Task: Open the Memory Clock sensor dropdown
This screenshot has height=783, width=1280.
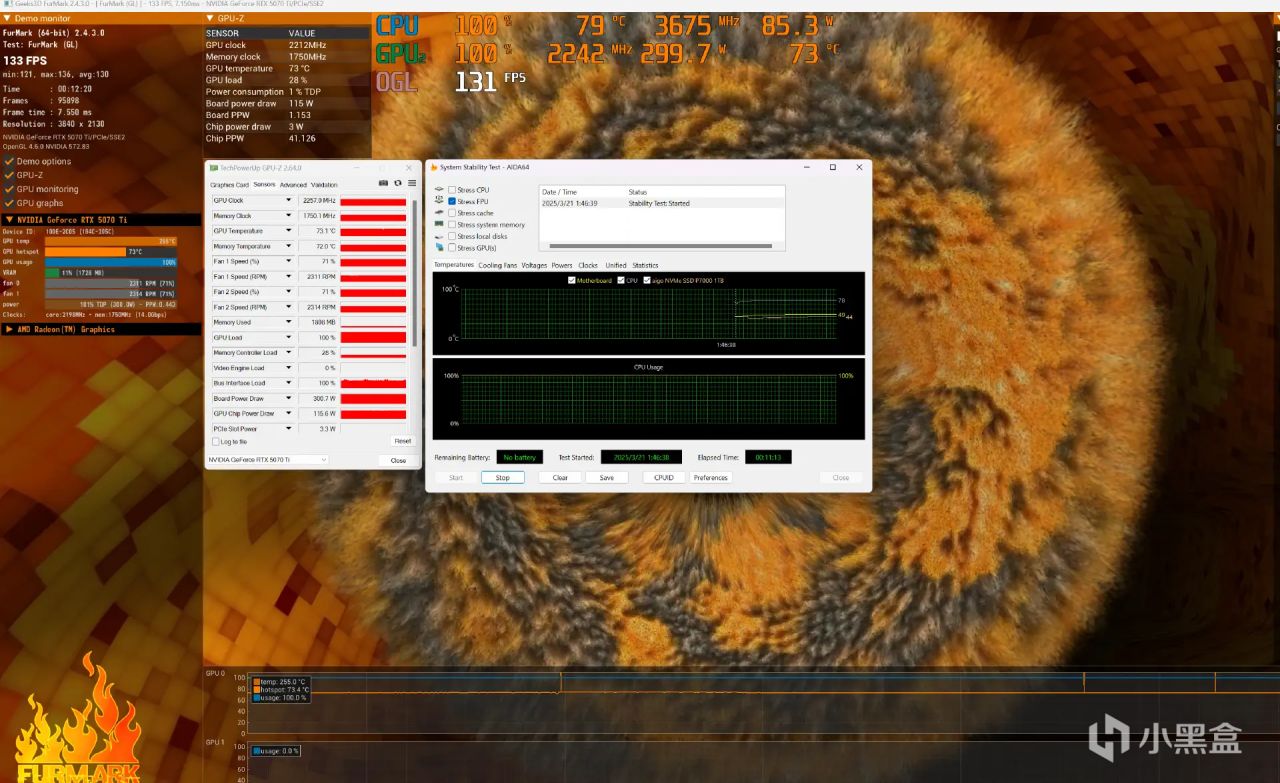Action: click(x=289, y=216)
